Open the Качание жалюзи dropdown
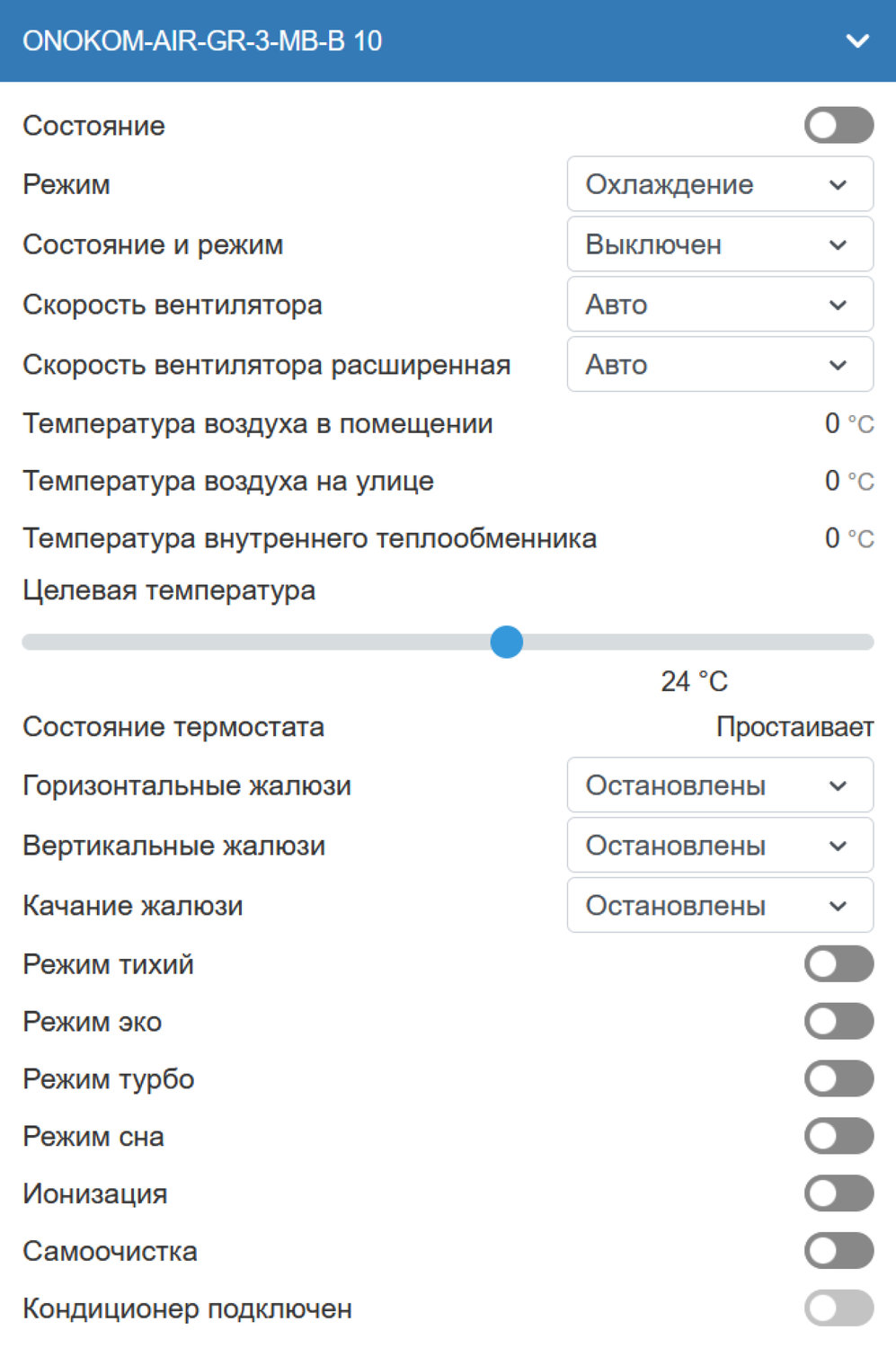 [x=720, y=906]
